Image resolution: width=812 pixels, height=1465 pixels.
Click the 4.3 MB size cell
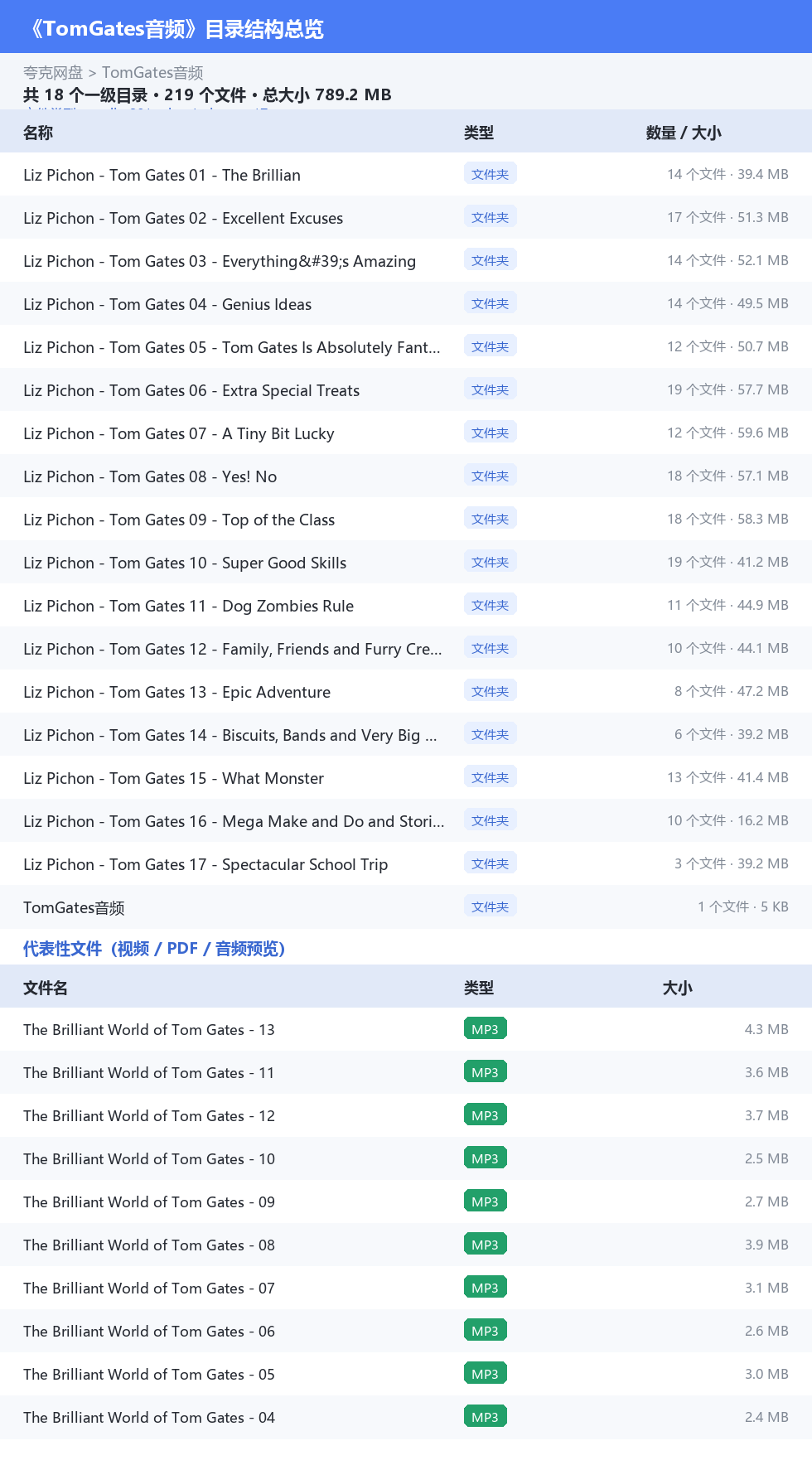[x=766, y=1029]
